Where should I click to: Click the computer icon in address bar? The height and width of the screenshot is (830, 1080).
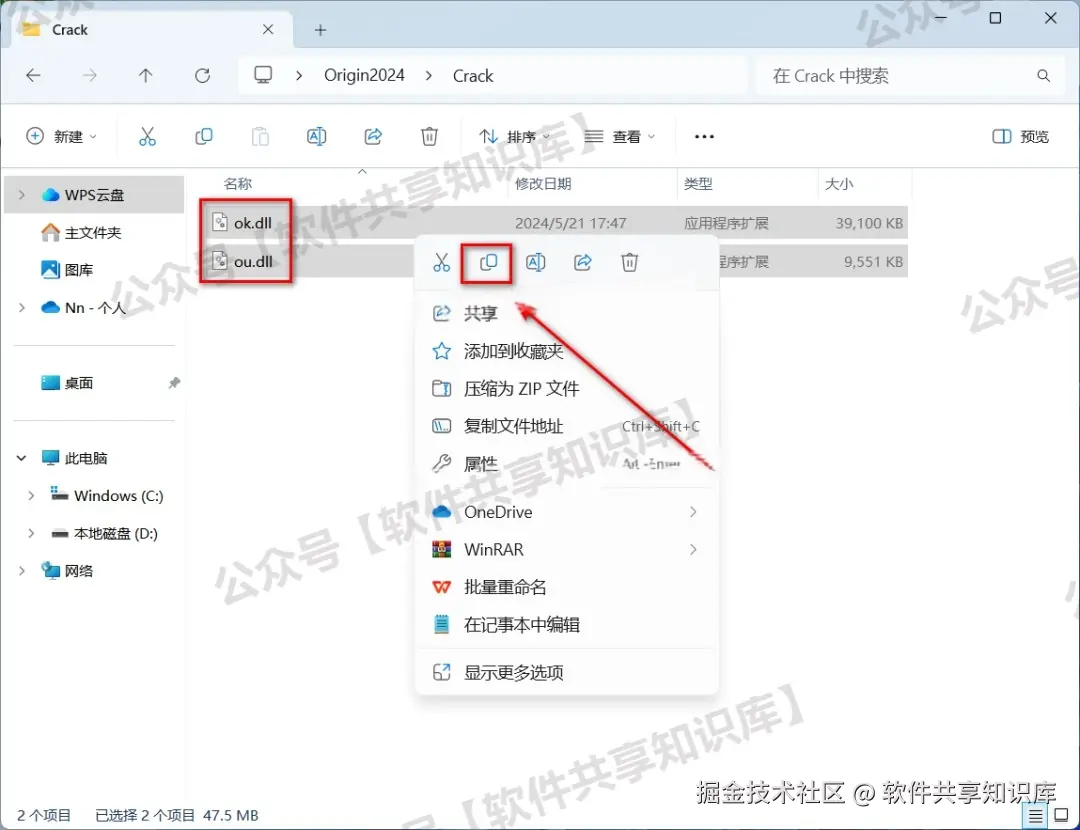pyautogui.click(x=263, y=75)
